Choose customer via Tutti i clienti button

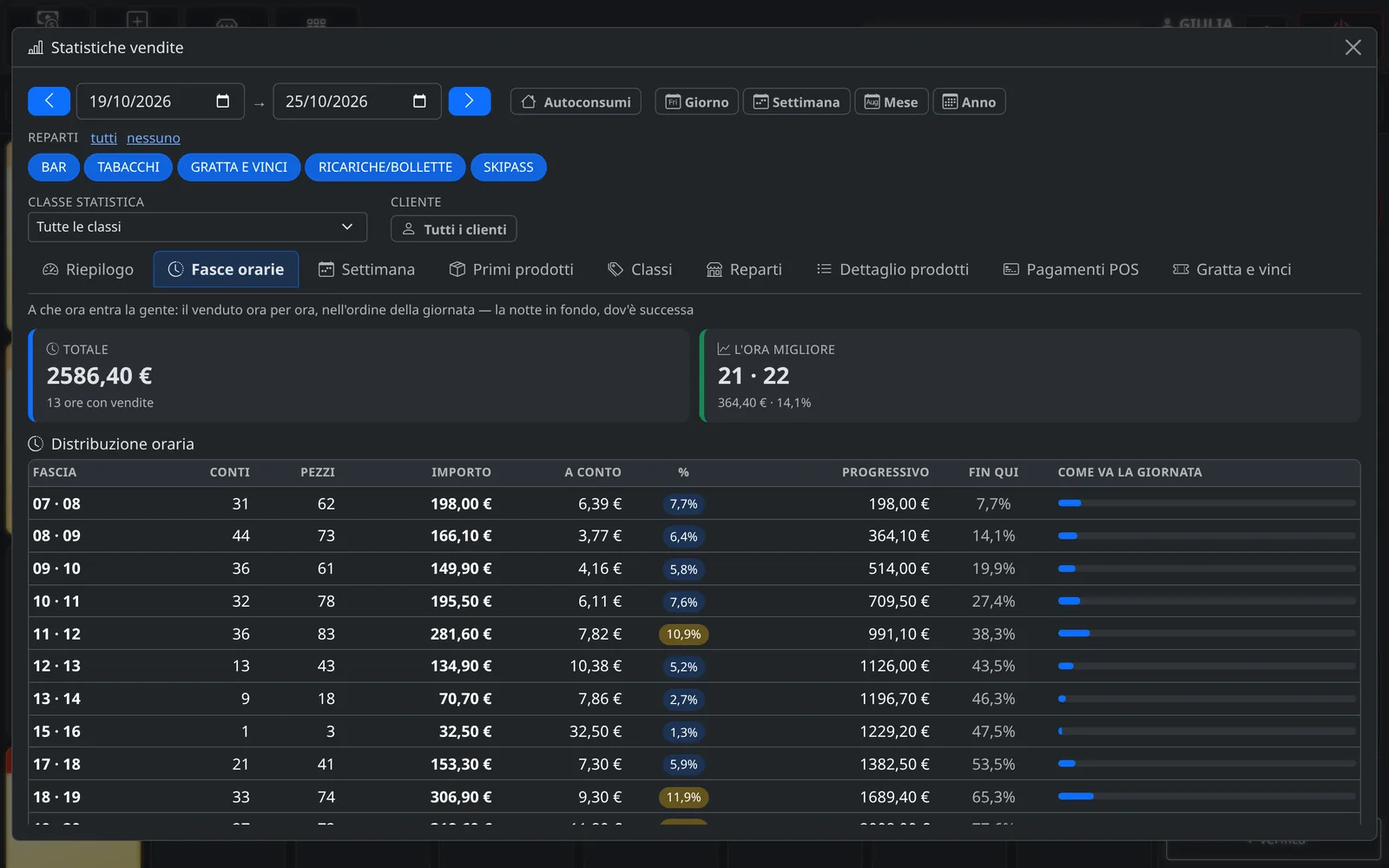click(x=454, y=229)
